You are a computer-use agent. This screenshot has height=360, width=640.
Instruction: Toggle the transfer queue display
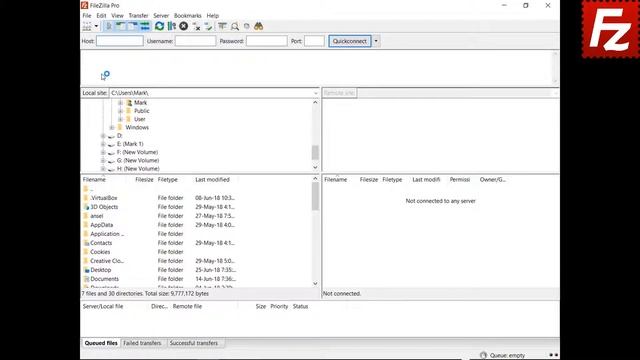(x=145, y=27)
